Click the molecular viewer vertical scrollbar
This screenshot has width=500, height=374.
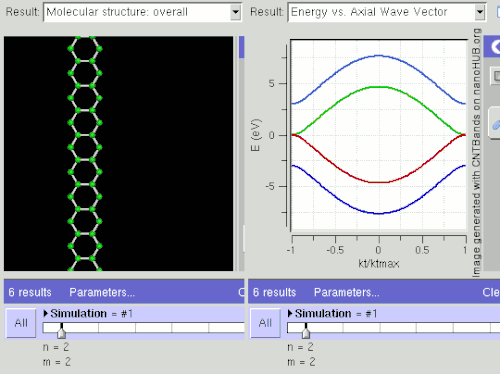click(x=241, y=153)
